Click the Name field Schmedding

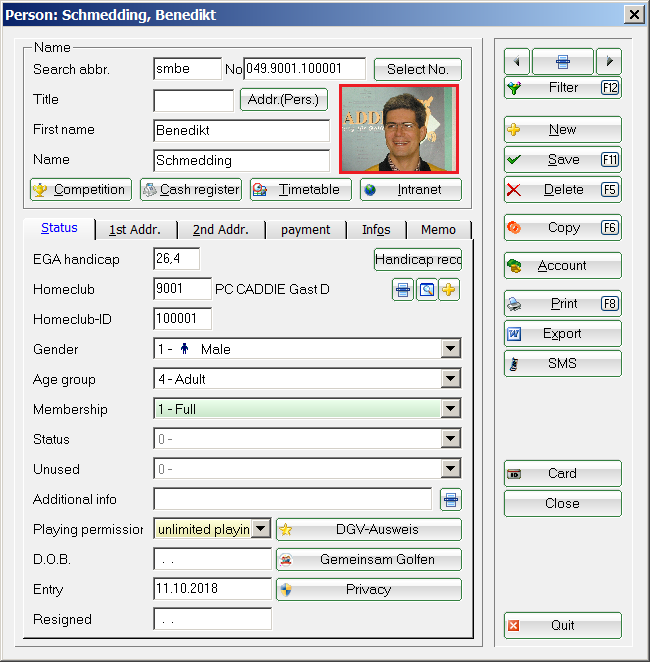[x=241, y=160]
